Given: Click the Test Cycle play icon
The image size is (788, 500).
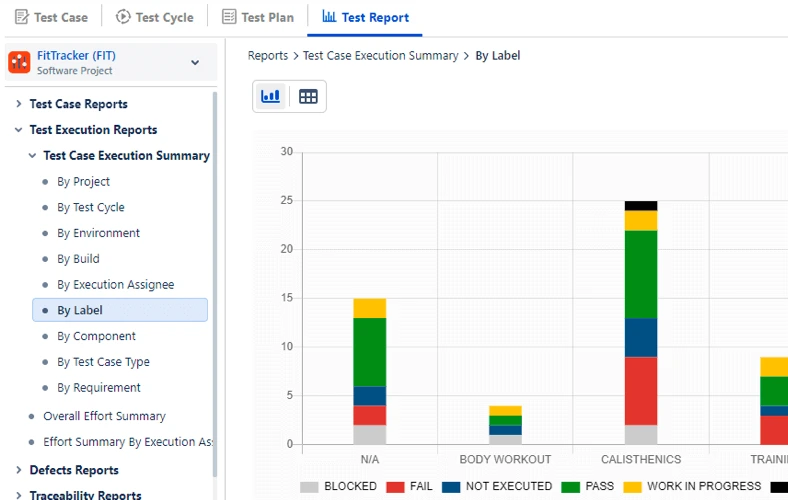Looking at the screenshot, I should 123,17.
